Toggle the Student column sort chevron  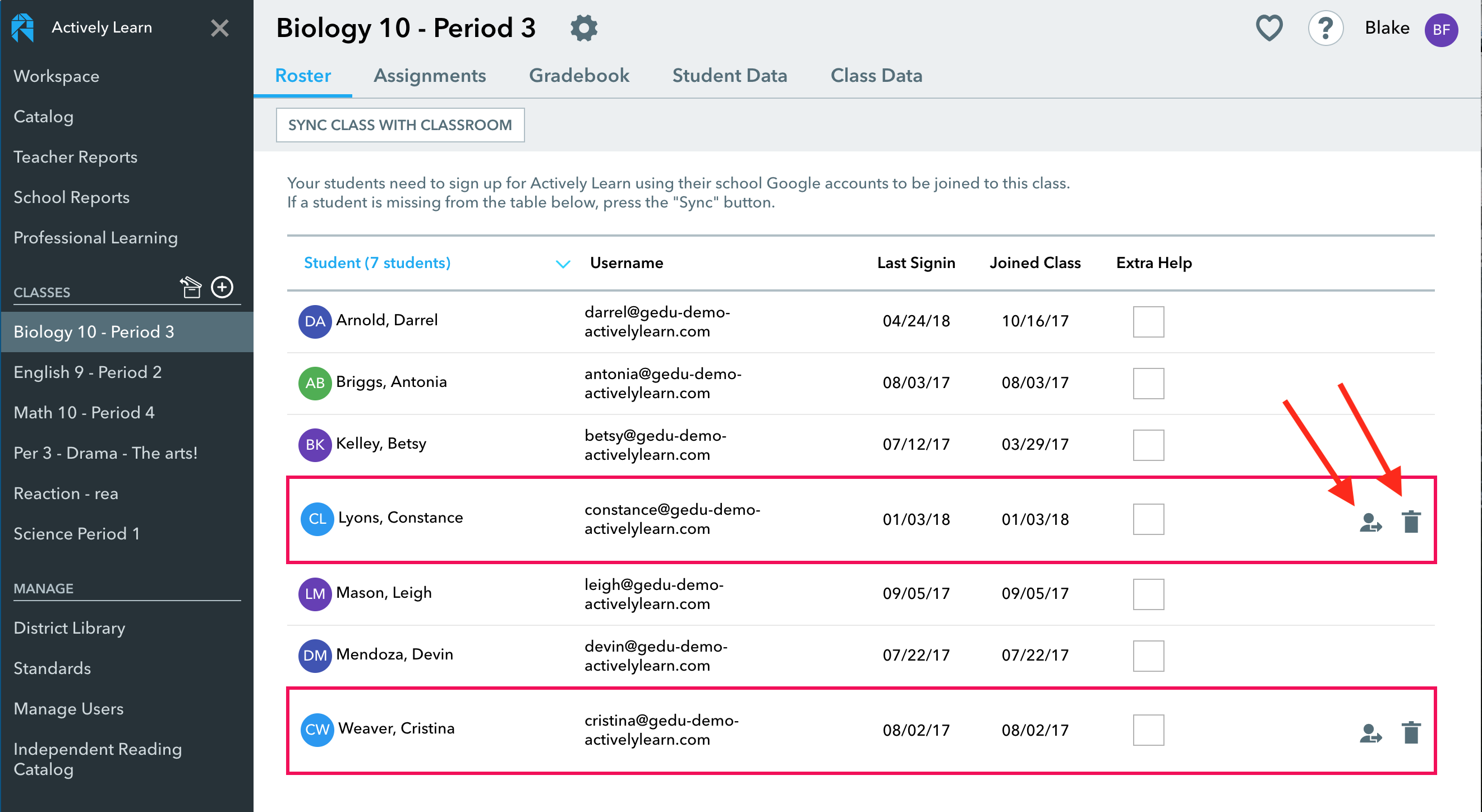(x=563, y=264)
